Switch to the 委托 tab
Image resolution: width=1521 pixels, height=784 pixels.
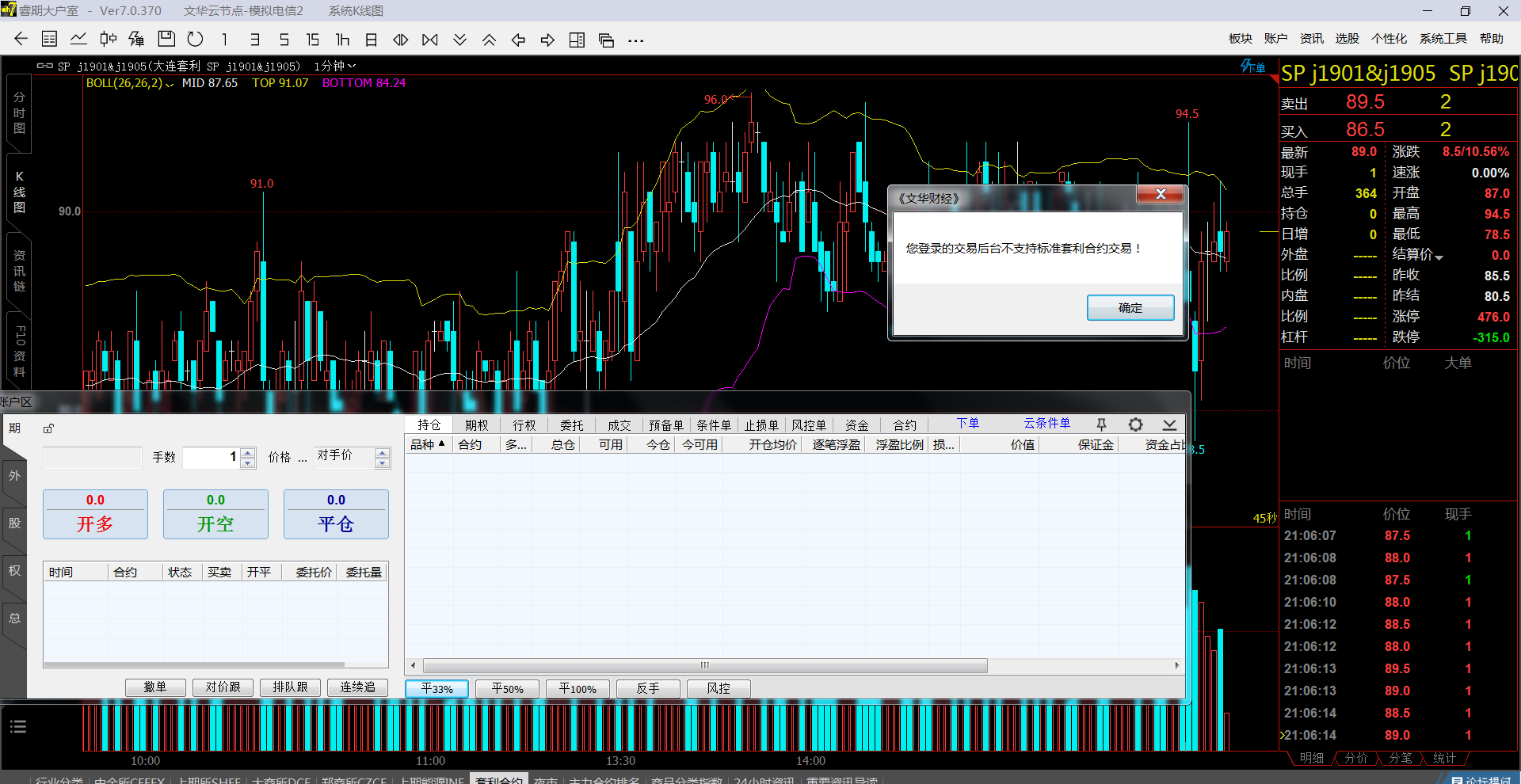[x=571, y=425]
